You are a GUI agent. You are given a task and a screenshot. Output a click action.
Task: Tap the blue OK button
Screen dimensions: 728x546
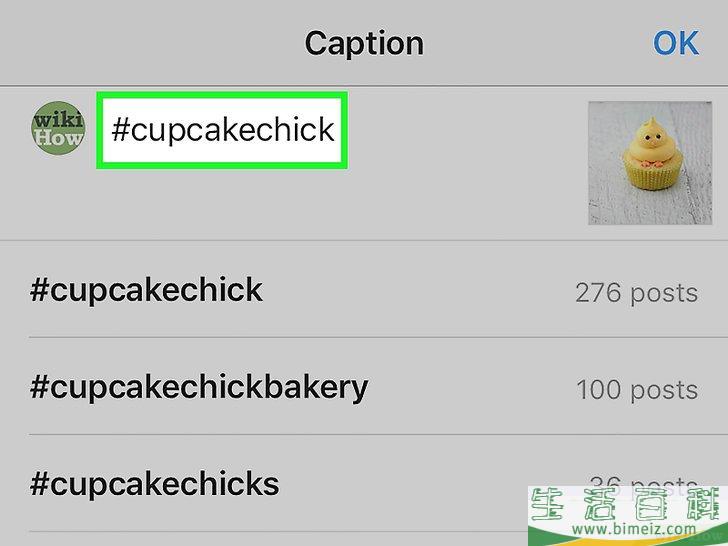[x=676, y=44]
